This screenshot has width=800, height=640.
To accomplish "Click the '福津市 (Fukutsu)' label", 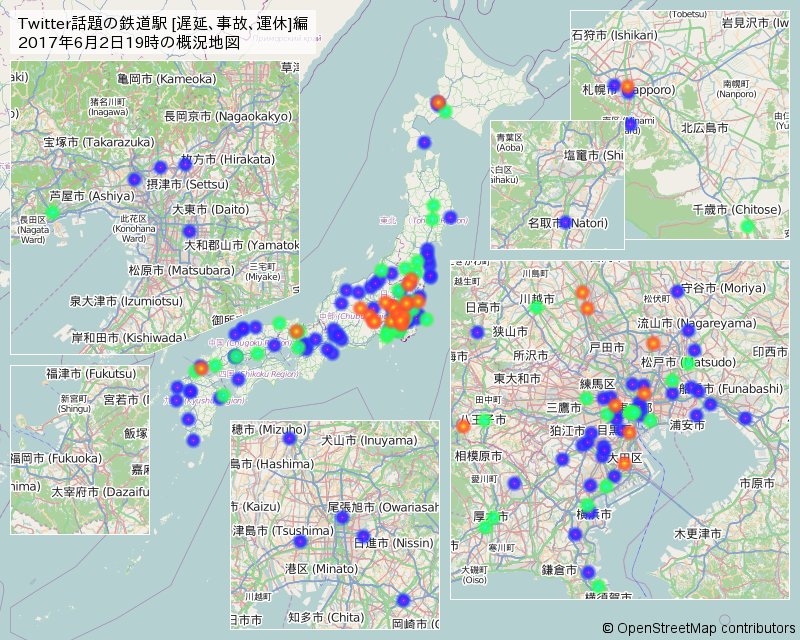I will (x=91, y=374).
